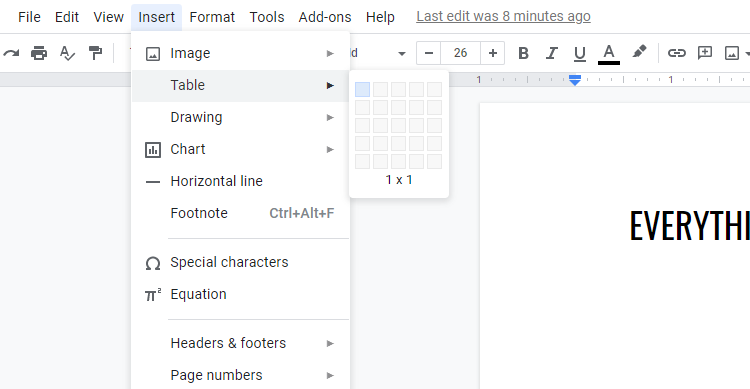Click the blue indent marker on ruler
This screenshot has width=750, height=389.
pyautogui.click(x=575, y=80)
